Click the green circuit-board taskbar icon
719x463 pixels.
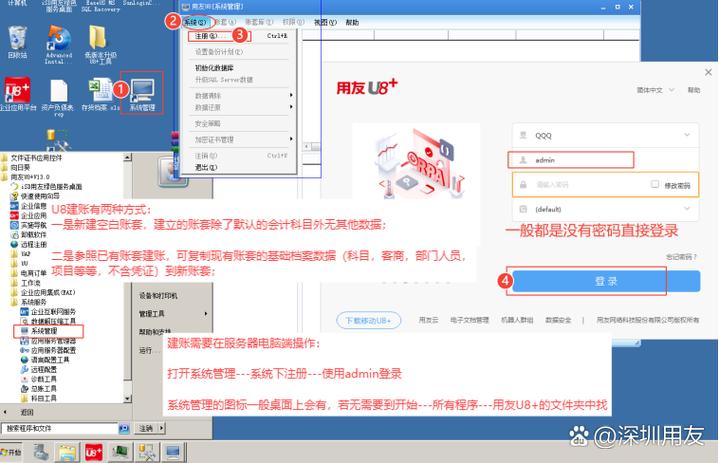point(120,452)
